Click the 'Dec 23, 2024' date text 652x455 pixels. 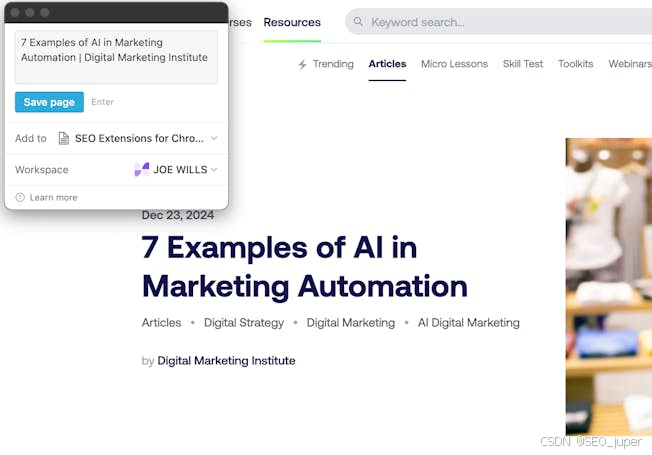[x=178, y=215]
